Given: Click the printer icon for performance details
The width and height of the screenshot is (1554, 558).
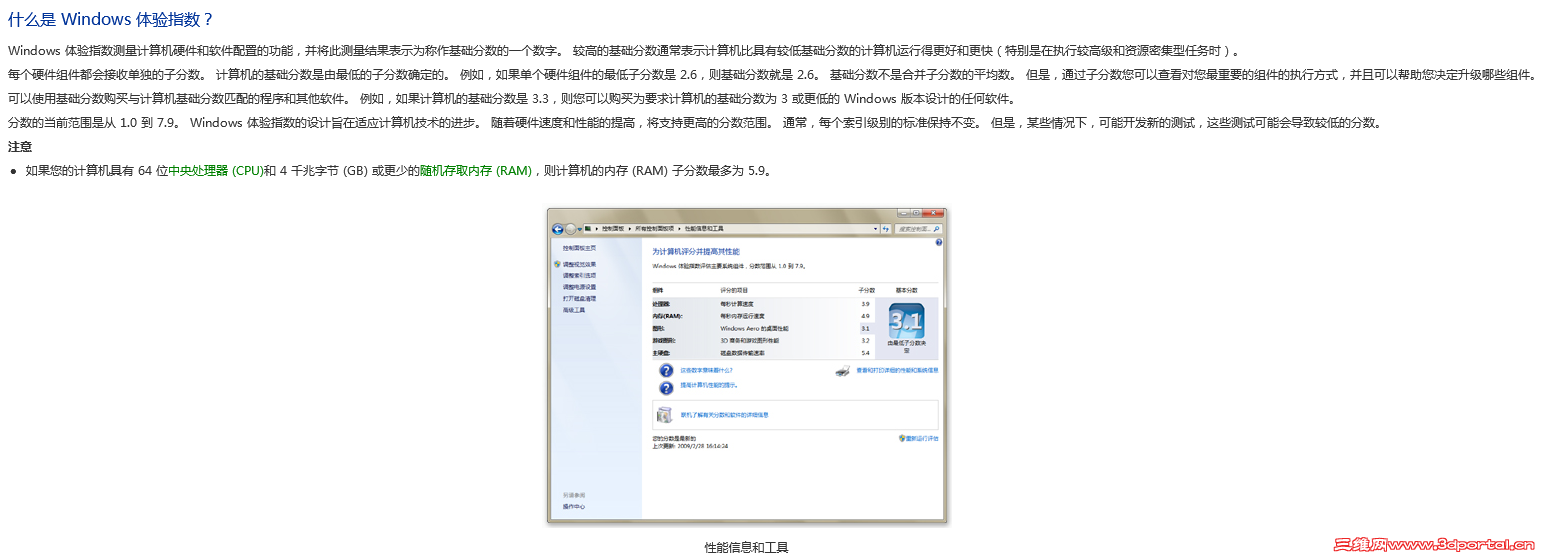Looking at the screenshot, I should click(843, 371).
